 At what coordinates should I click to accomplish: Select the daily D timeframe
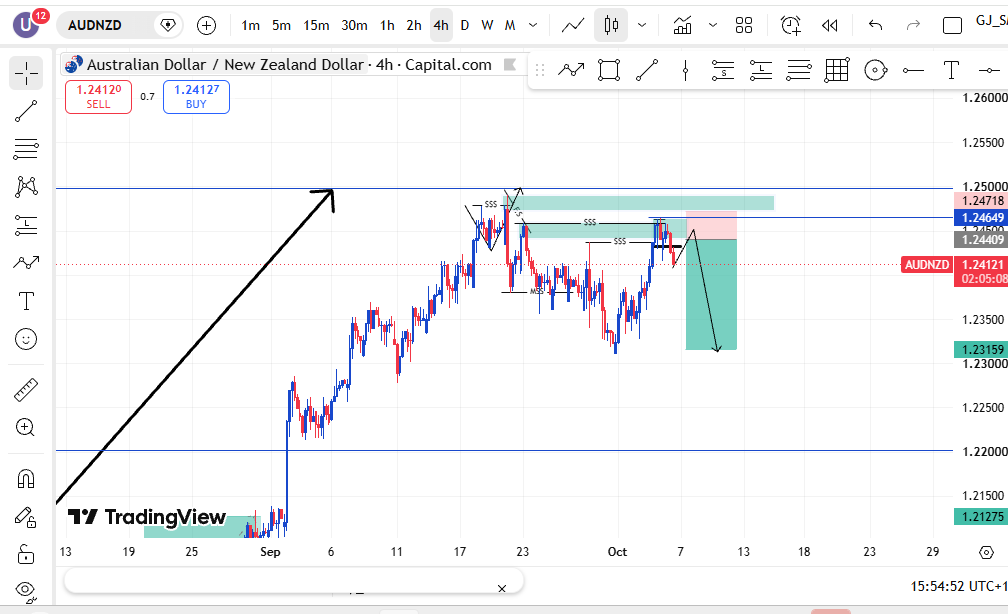pos(465,25)
